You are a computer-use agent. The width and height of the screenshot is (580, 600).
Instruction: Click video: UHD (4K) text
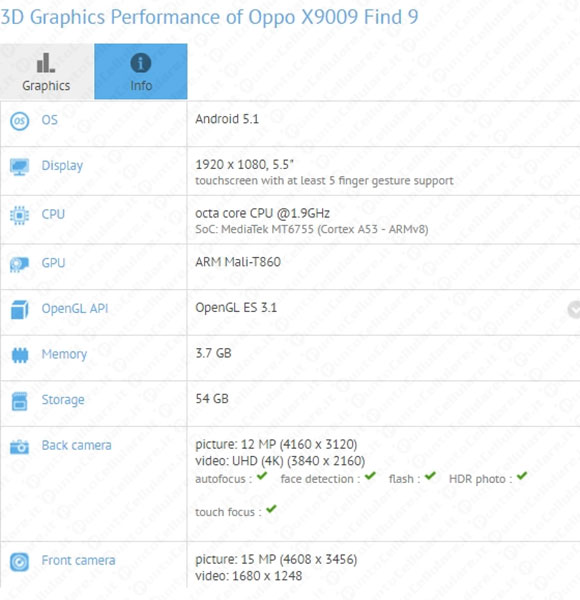(280, 461)
